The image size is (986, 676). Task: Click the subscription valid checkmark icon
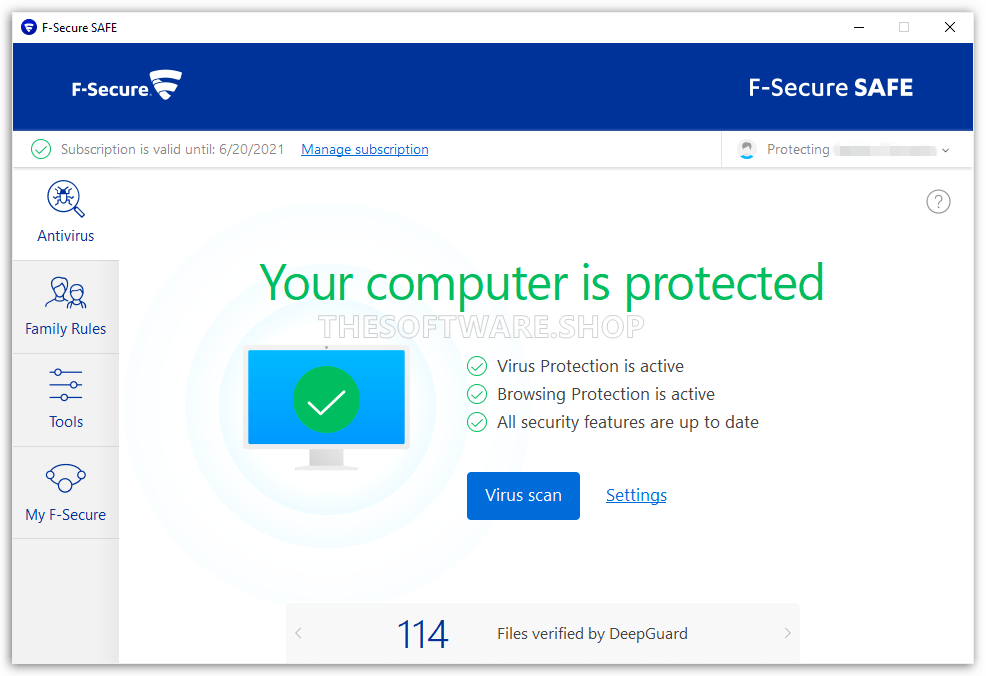click(41, 150)
